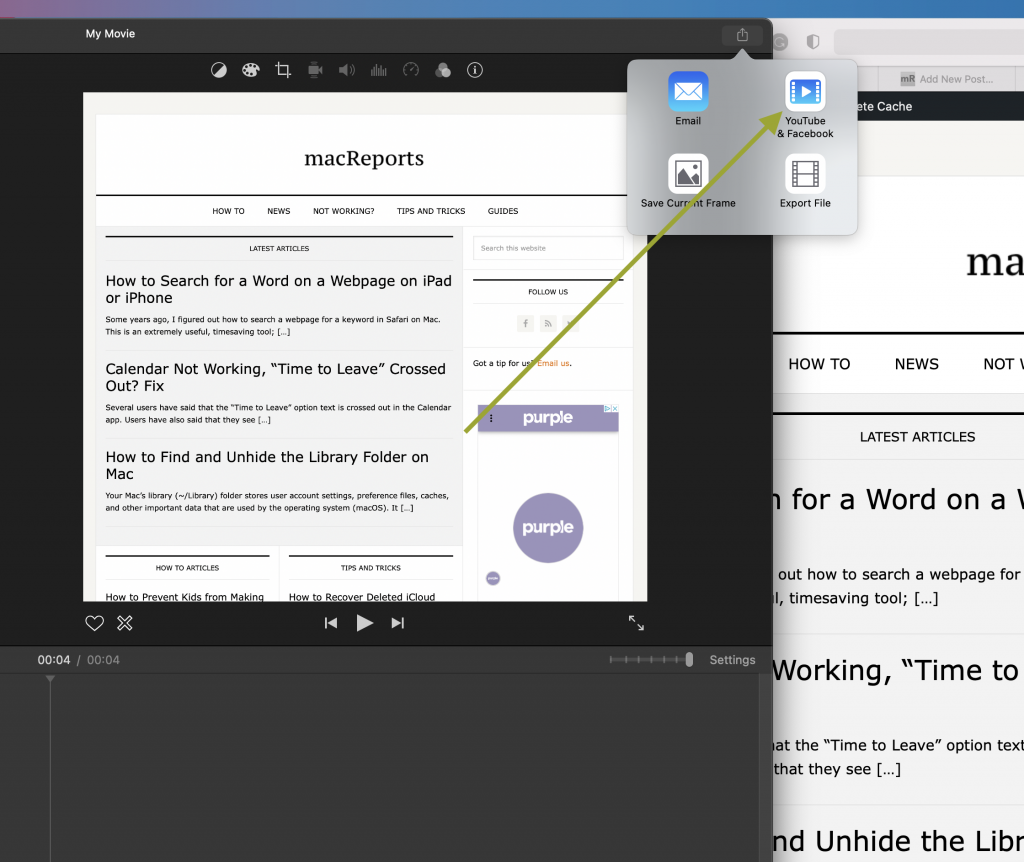The width and height of the screenshot is (1024, 862).
Task: Choose YouTube & Facebook share option
Action: [805, 105]
